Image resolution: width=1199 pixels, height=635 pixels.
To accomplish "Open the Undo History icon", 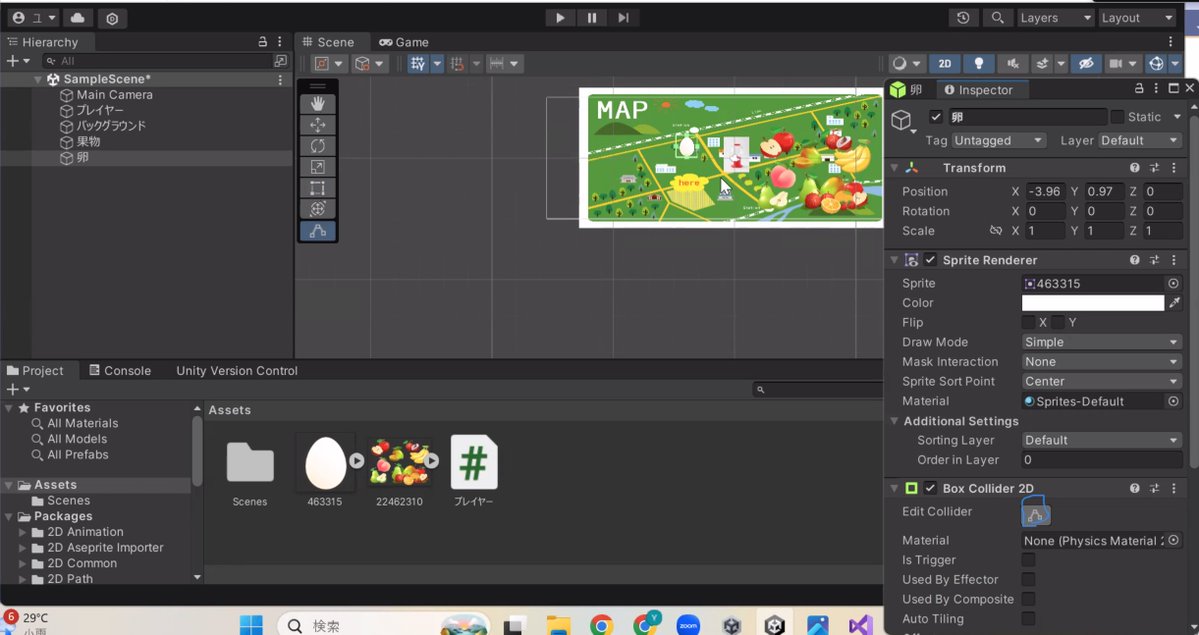I will click(x=963, y=18).
